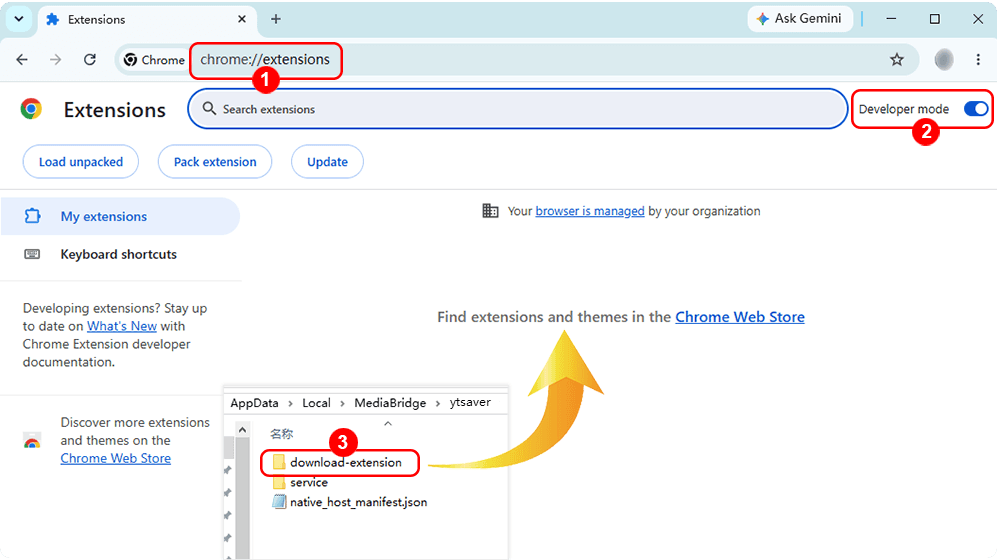Screen dimensions: 1000x560
Task: Open Chrome Web Store link in sidebar
Action: [115, 459]
